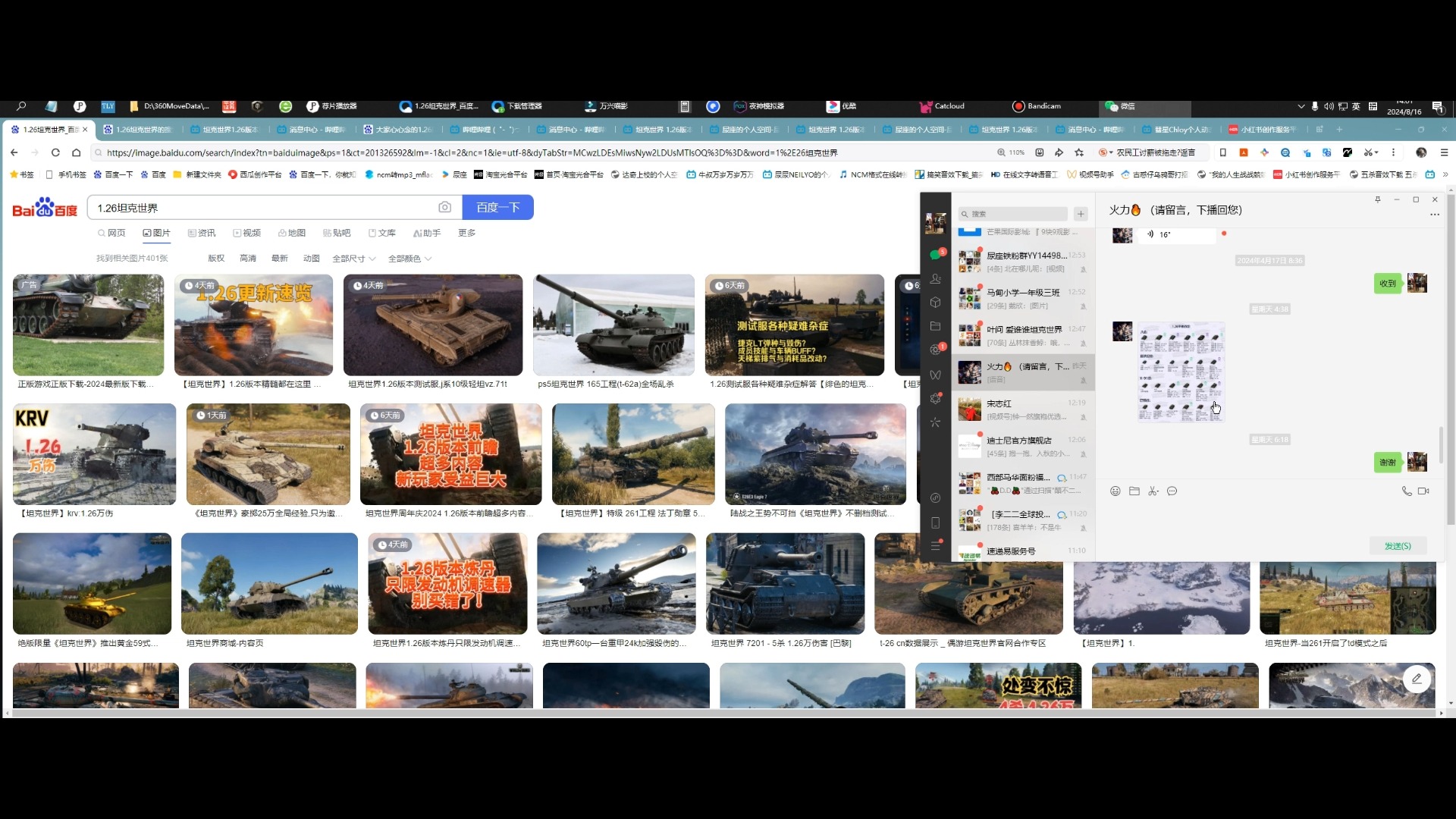The image size is (1456, 819).
Task: Open WeChat chat files folder icon in sidebar
Action: coord(935,326)
